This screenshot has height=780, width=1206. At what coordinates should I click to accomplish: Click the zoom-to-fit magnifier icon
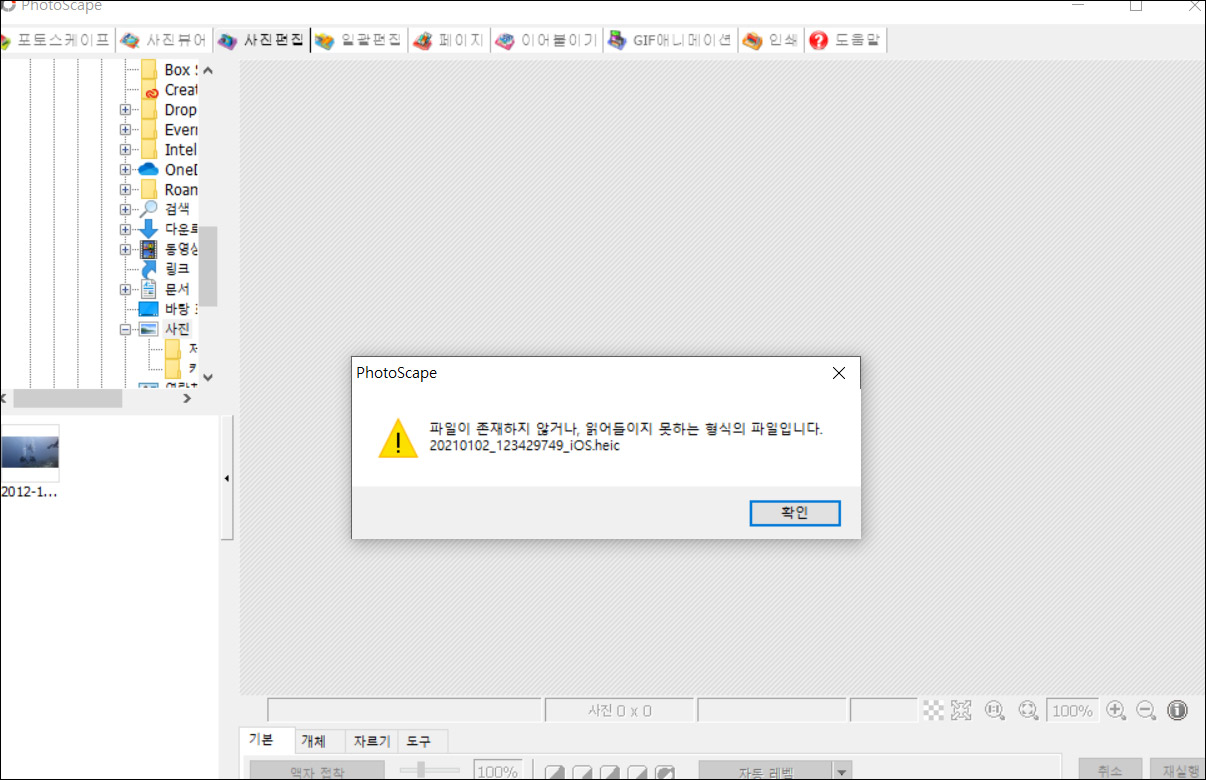pos(1028,710)
